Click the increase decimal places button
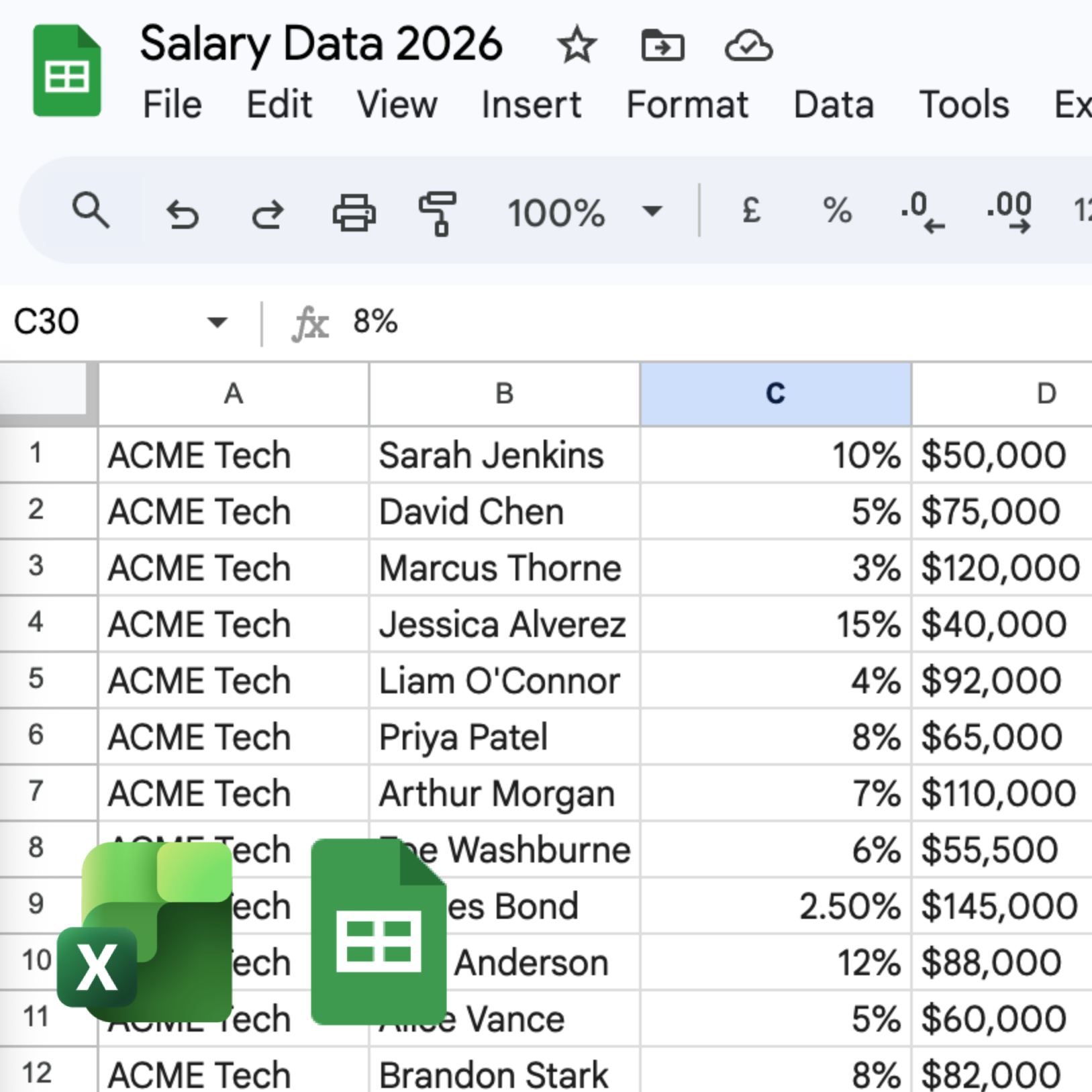The image size is (1092, 1092). tap(1009, 212)
